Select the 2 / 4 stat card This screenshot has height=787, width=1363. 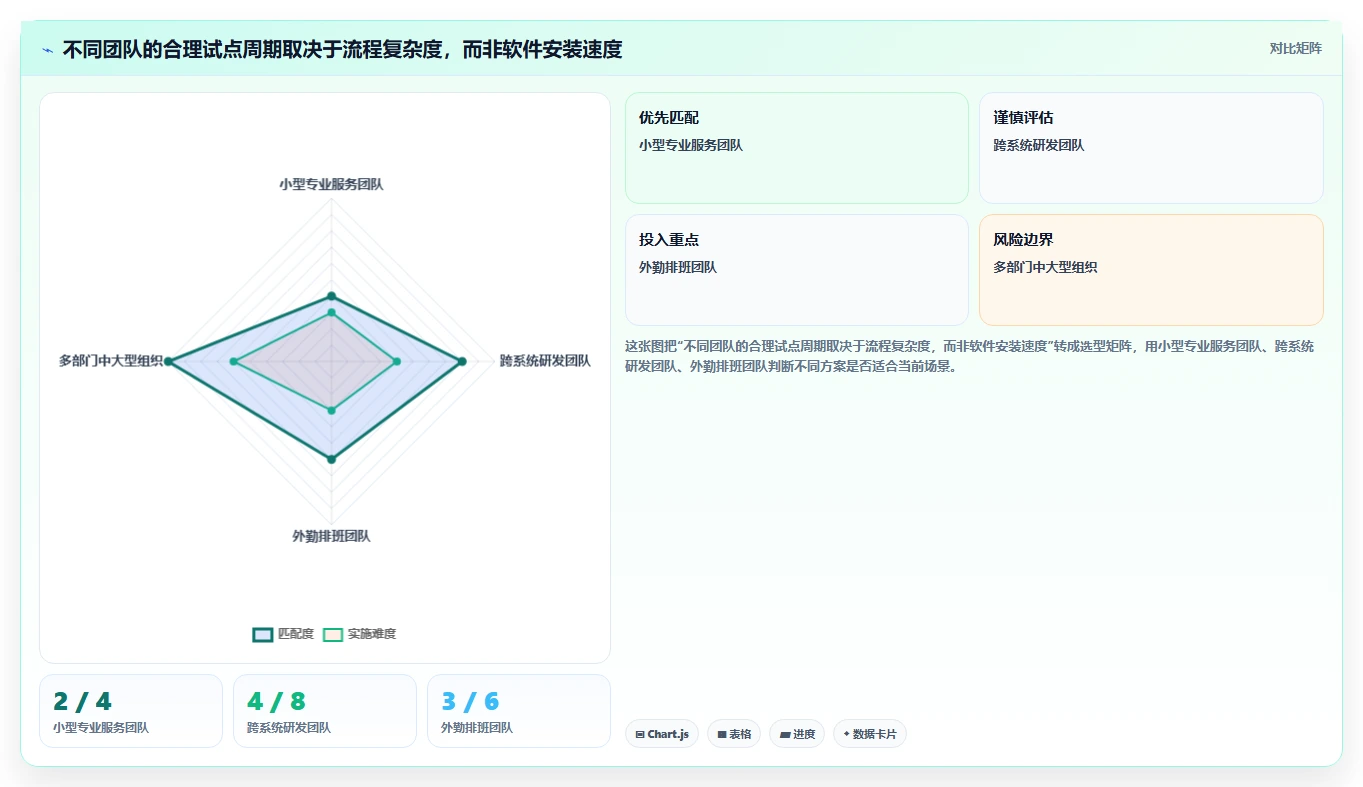[131, 711]
